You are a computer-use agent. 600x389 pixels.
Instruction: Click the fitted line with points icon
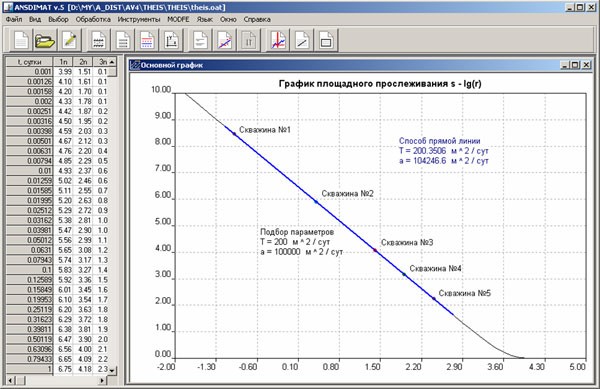pos(225,40)
